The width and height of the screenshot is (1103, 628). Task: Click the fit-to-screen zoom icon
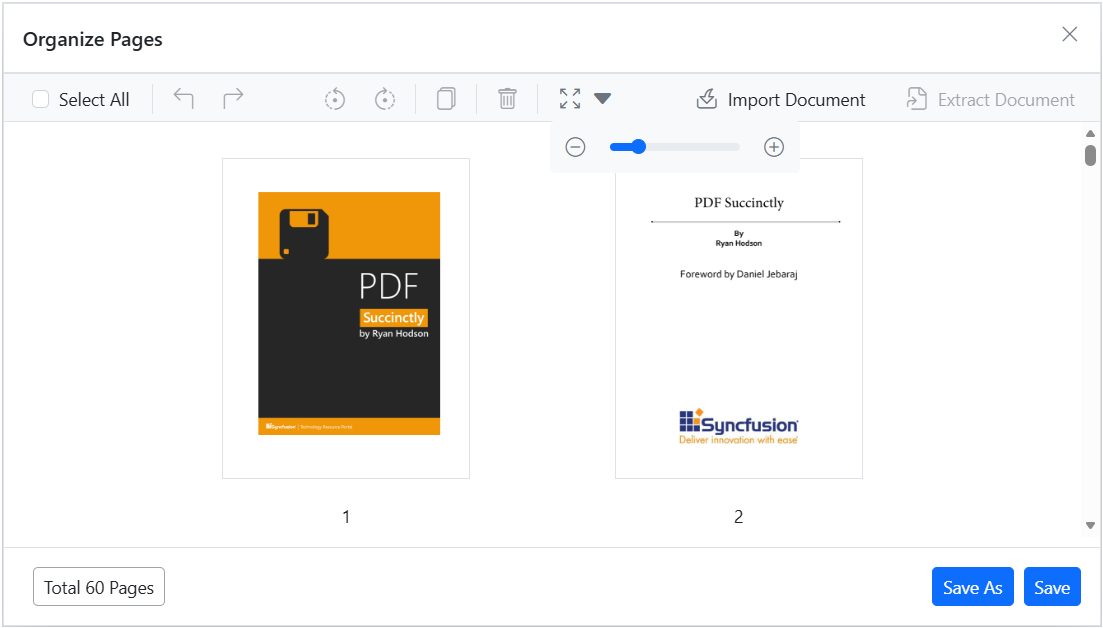click(570, 98)
